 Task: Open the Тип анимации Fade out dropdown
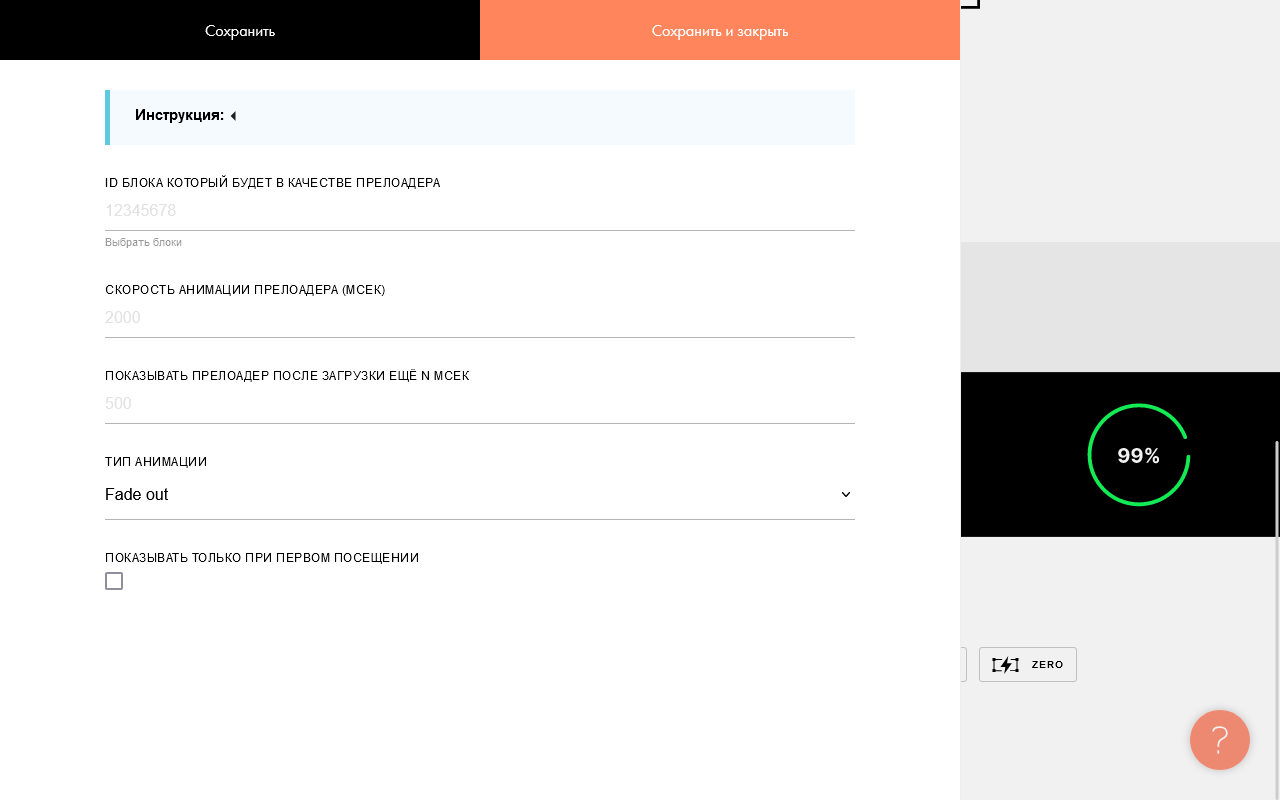[480, 495]
